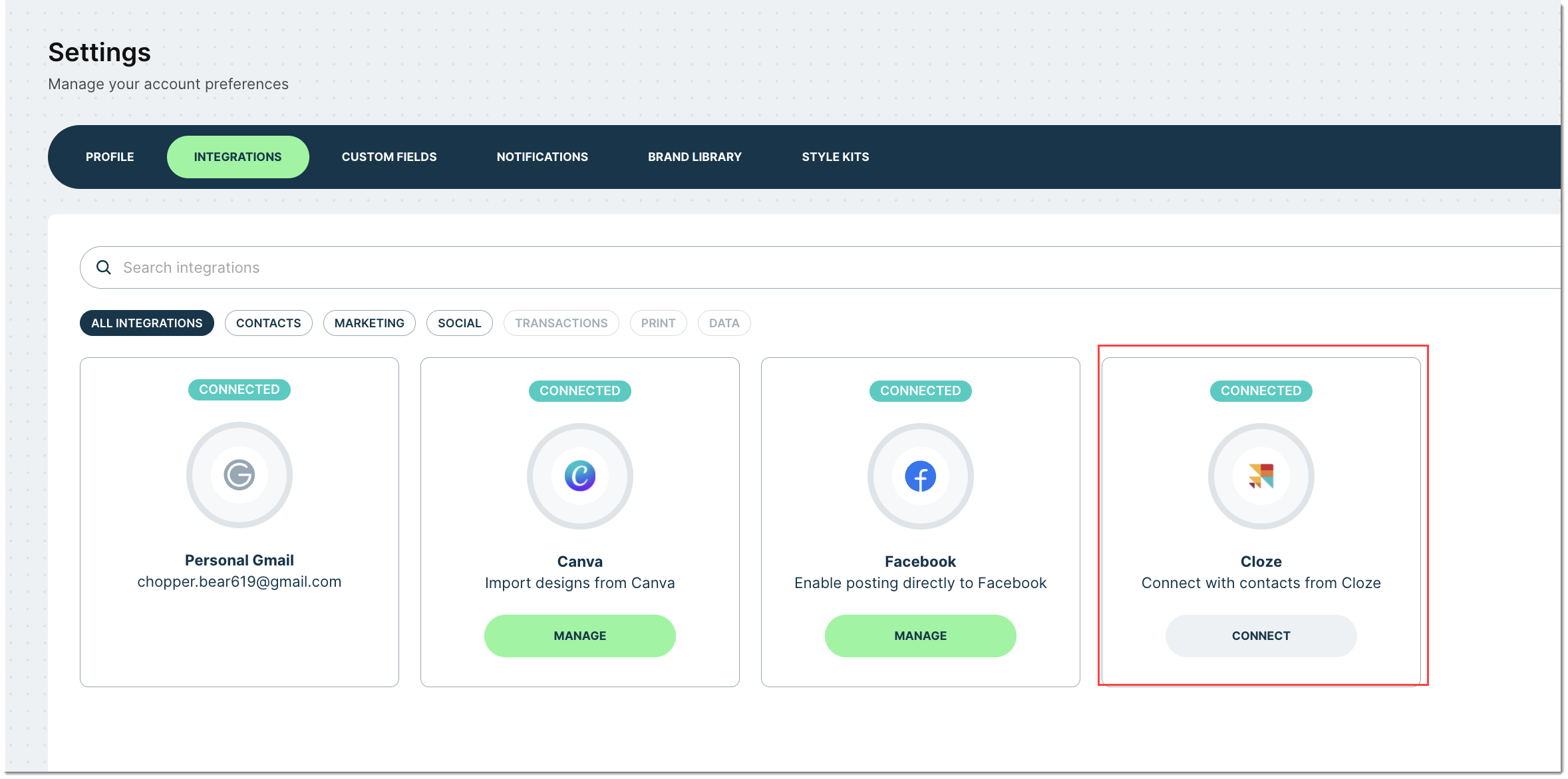Open Manage for Facebook integration
Image resolution: width=1568 pixels, height=779 pixels.
click(921, 636)
